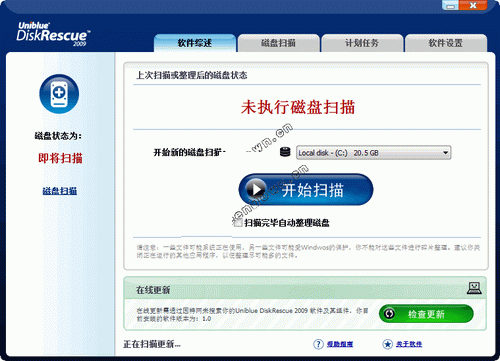Viewport: 500px width, 361px height.
Task: Click the 未执行磁盘扫描 status text
Action: point(298,107)
